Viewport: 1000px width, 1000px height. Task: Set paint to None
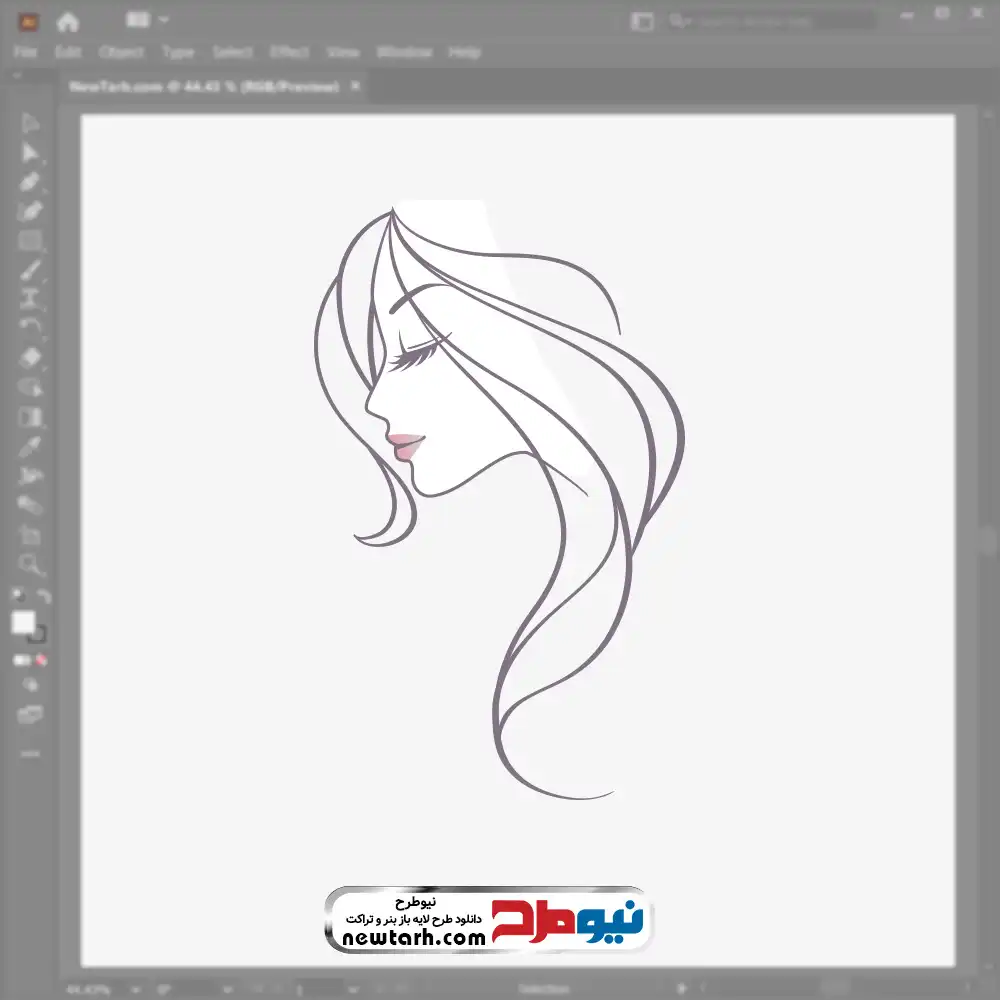click(x=42, y=660)
